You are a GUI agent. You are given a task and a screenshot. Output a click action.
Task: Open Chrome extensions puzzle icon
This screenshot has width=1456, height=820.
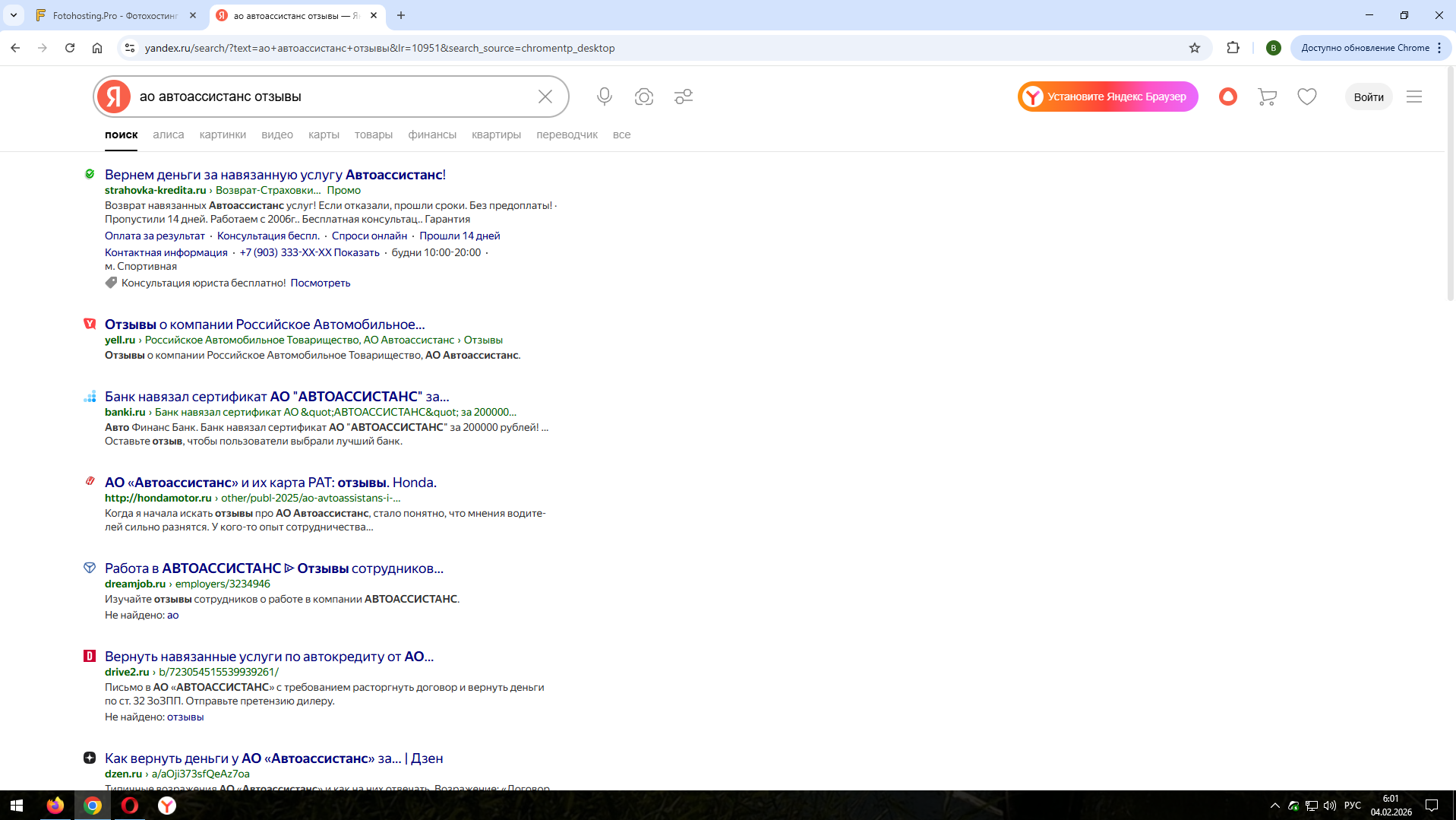(1233, 48)
